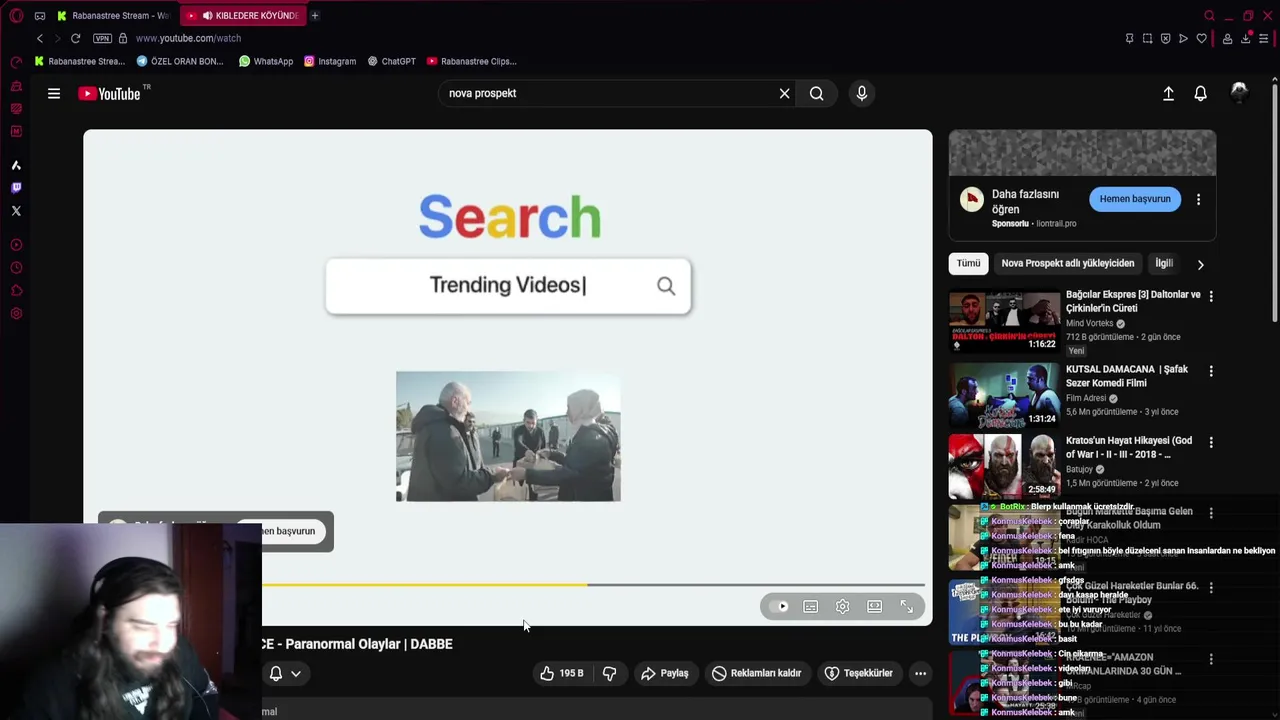The image size is (1280, 720).
Task: Dislike the video
Action: tap(610, 673)
